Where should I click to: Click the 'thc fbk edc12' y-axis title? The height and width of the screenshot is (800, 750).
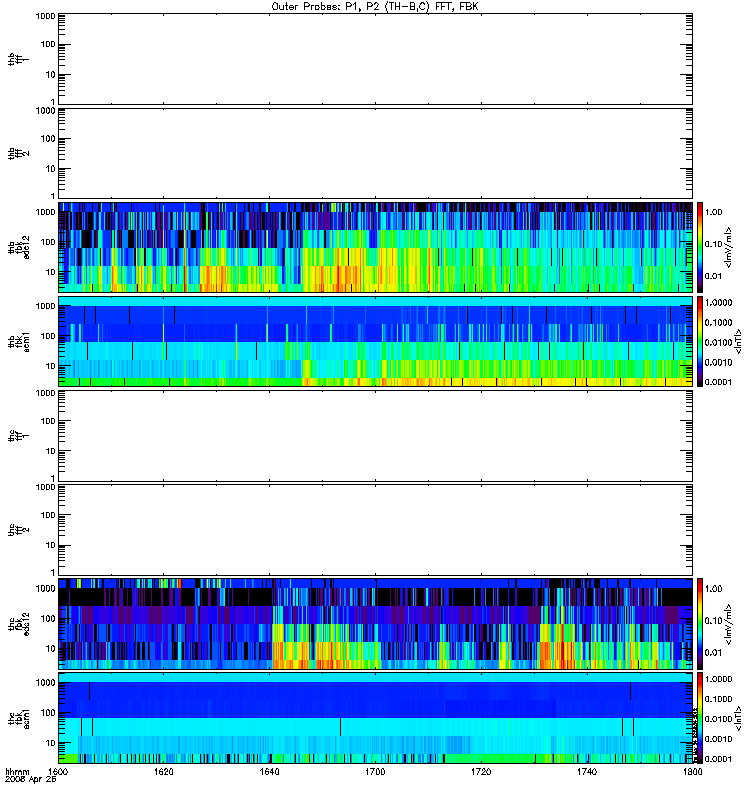coord(18,623)
